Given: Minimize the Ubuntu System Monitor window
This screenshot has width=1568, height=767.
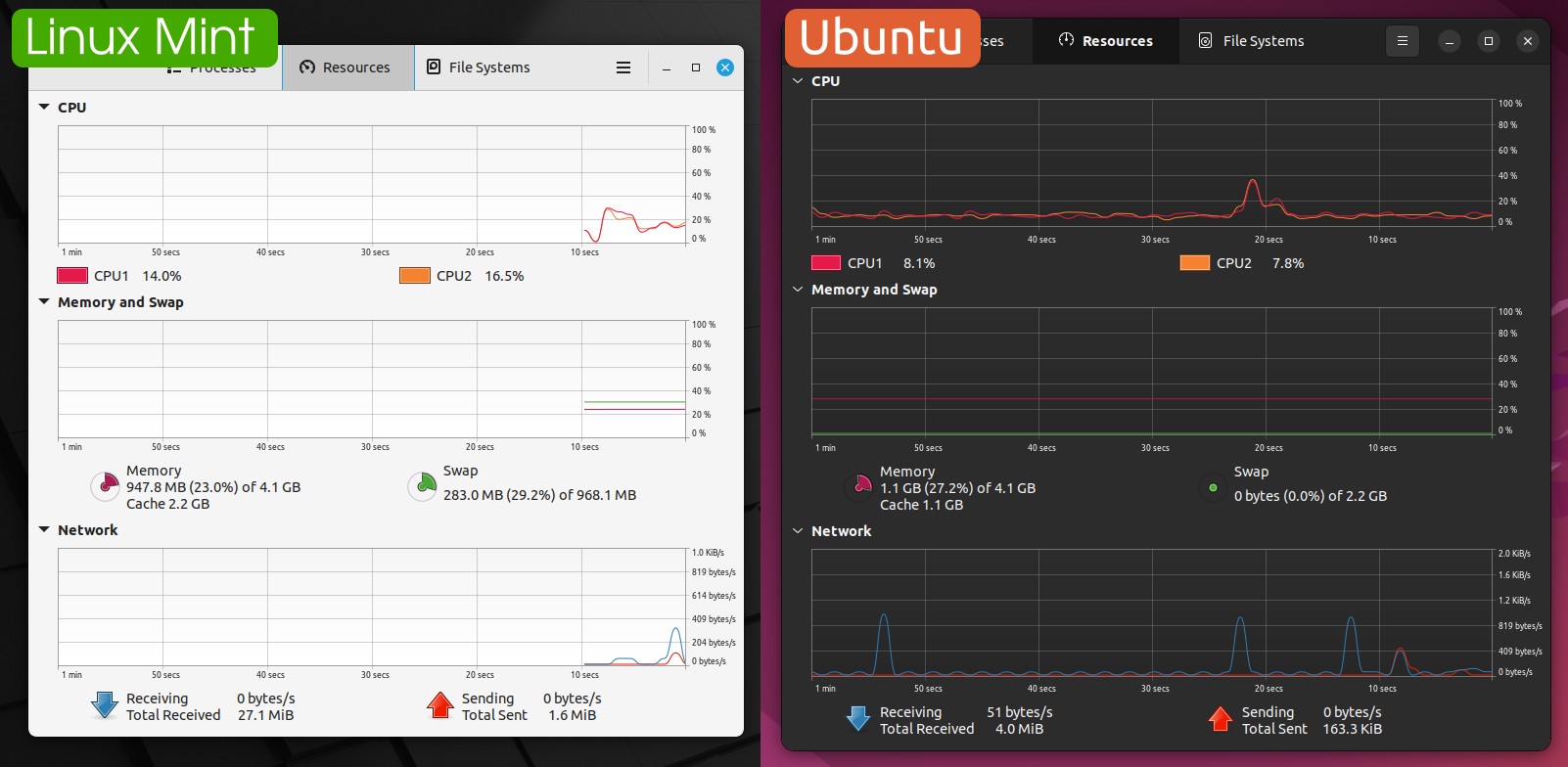Looking at the screenshot, I should pos(1450,41).
